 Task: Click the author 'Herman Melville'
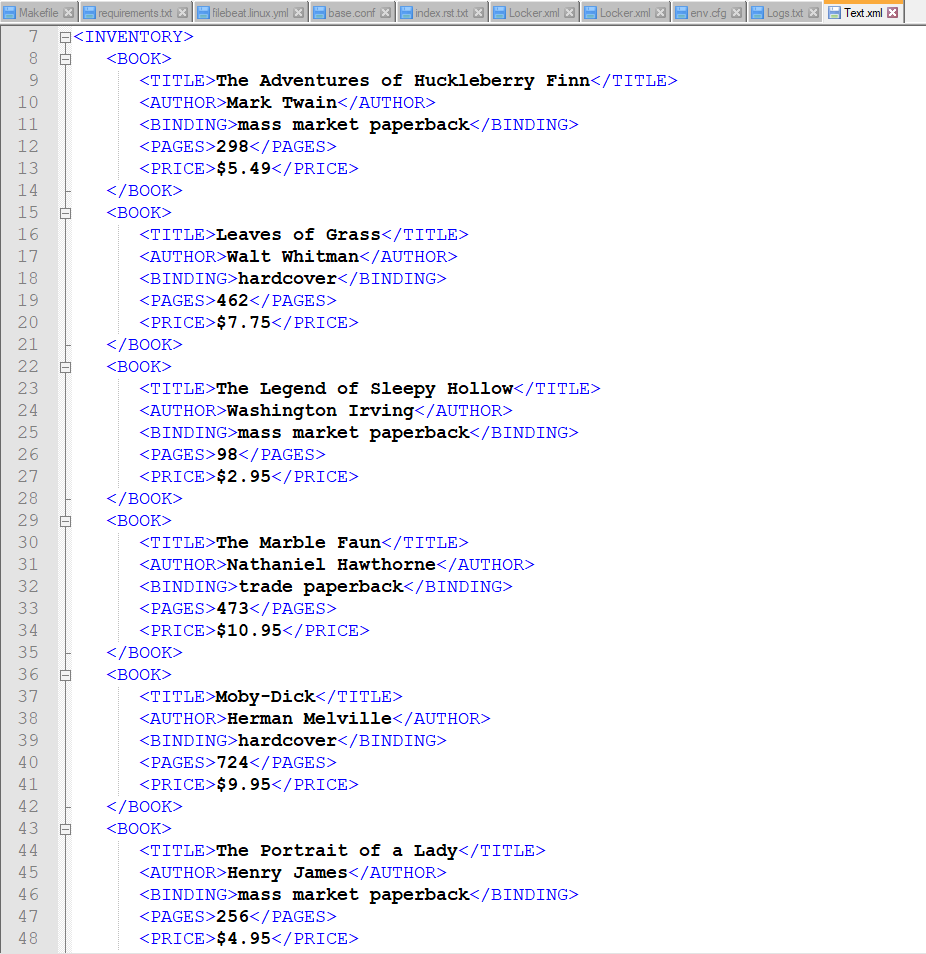point(309,719)
